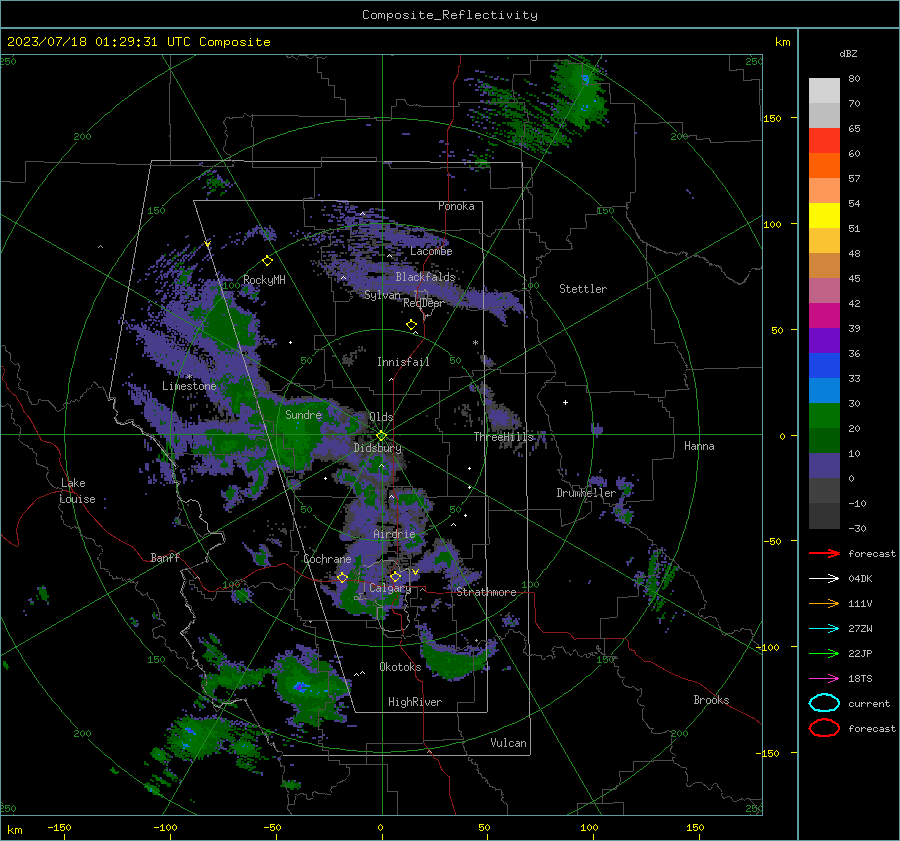Select the Sundre location label

[304, 415]
